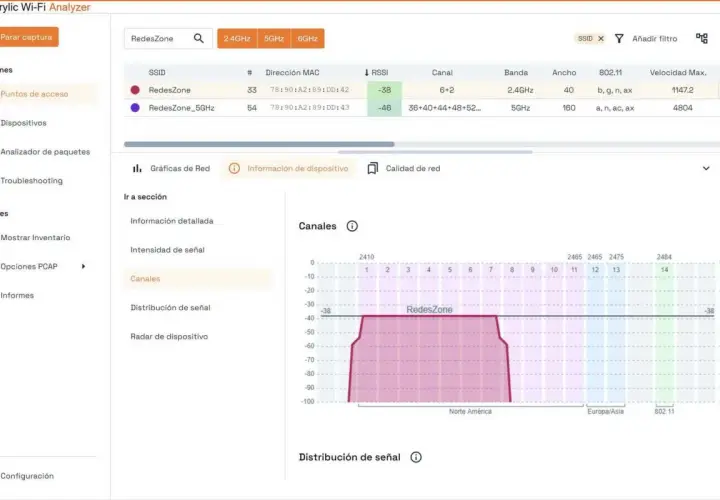Viewport: 720px width, 500px height.
Task: Click the filter funnel icon
Action: point(619,39)
